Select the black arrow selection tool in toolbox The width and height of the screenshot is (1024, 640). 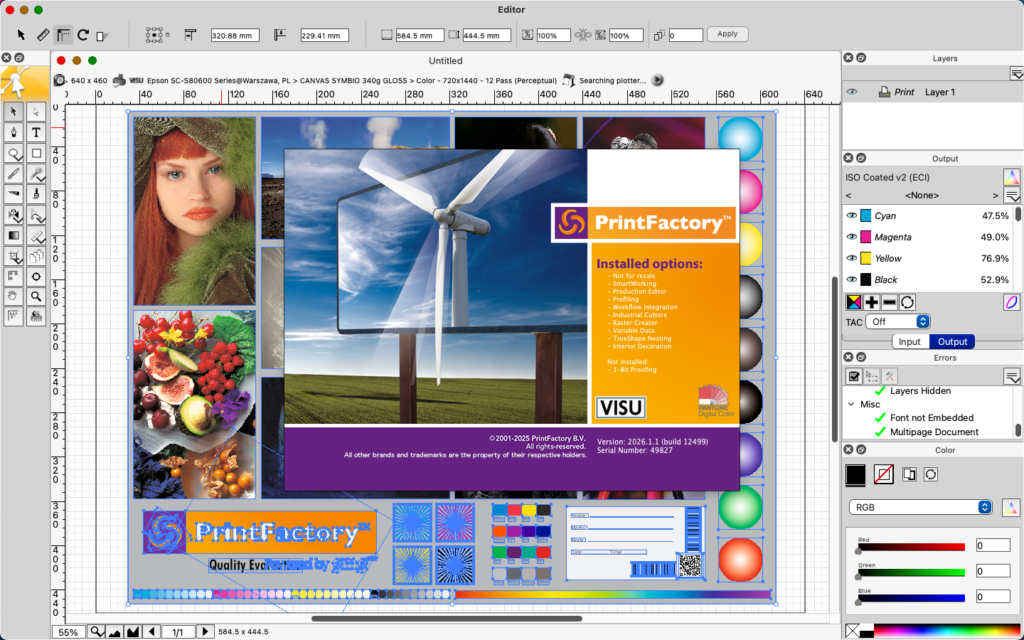pos(14,112)
